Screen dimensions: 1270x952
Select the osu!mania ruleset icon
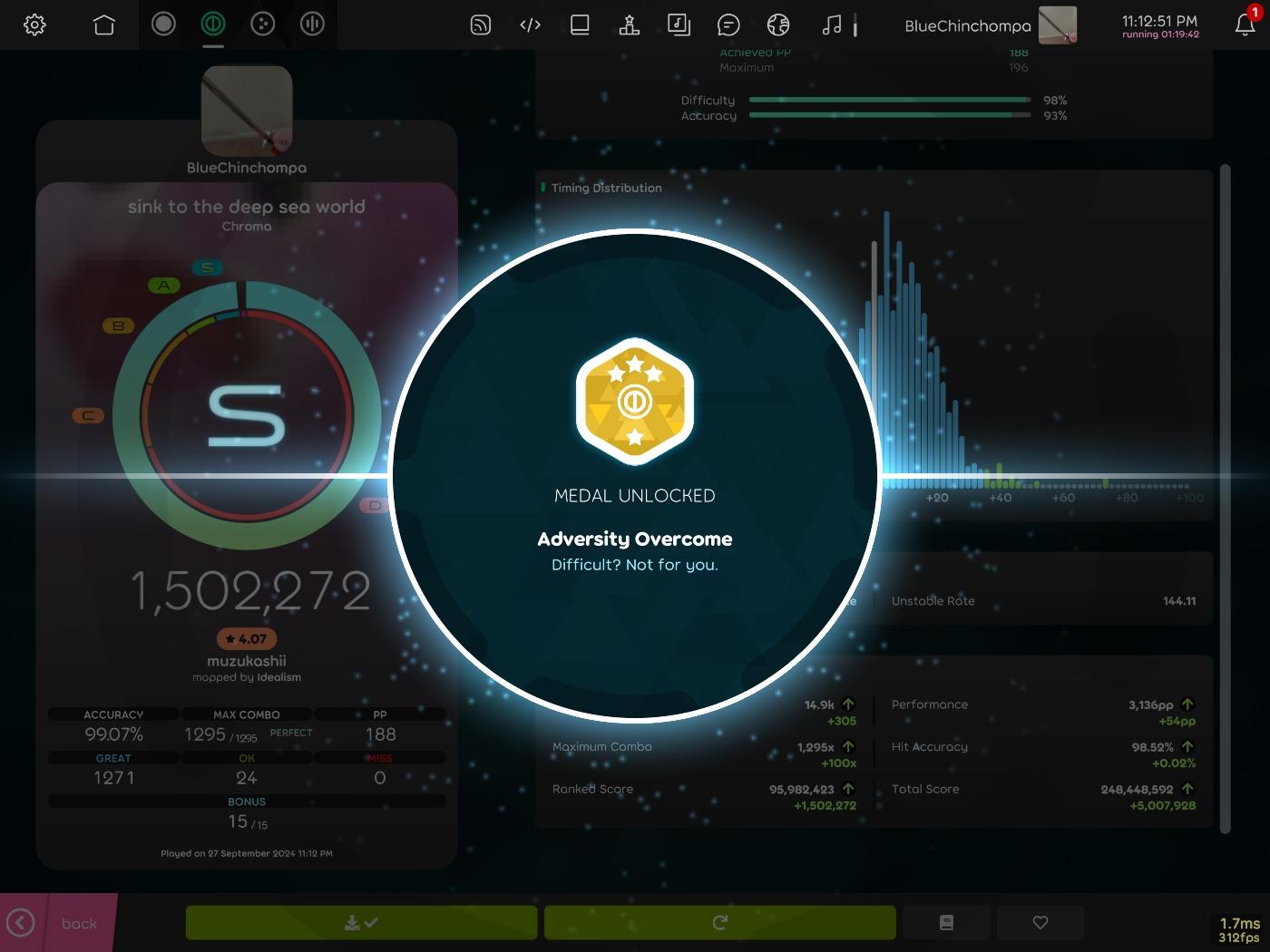point(312,24)
